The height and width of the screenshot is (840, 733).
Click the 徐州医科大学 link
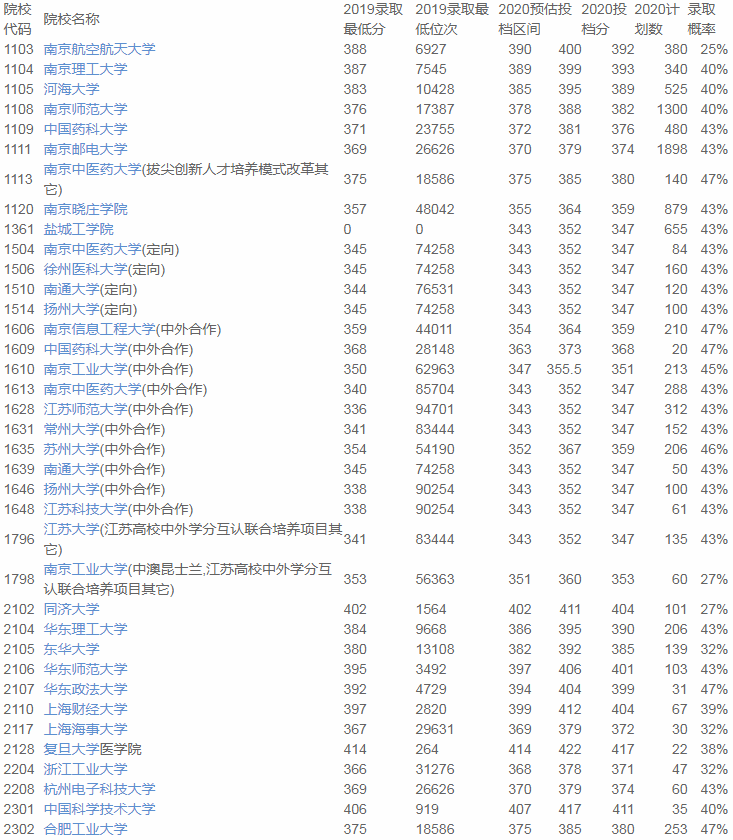pos(86,269)
